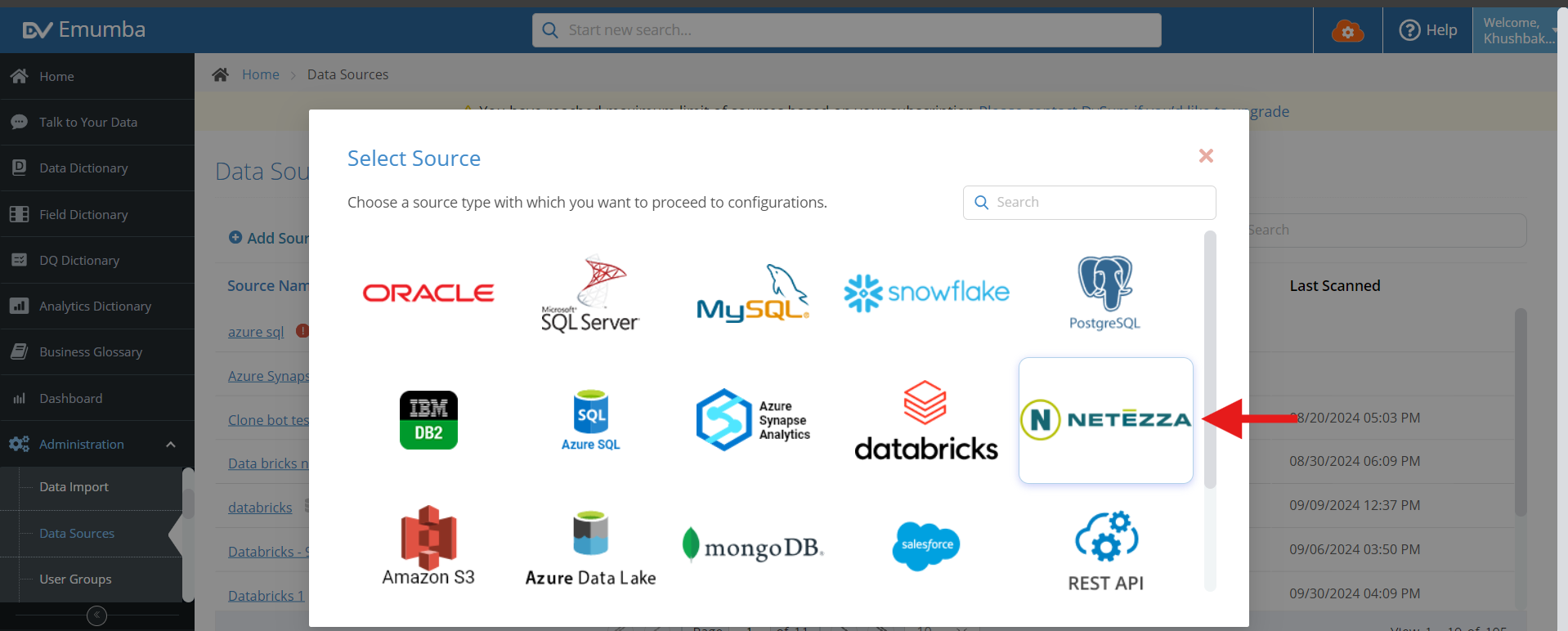Click Add Source button
Screen dimensions: 1568x631
(268, 238)
